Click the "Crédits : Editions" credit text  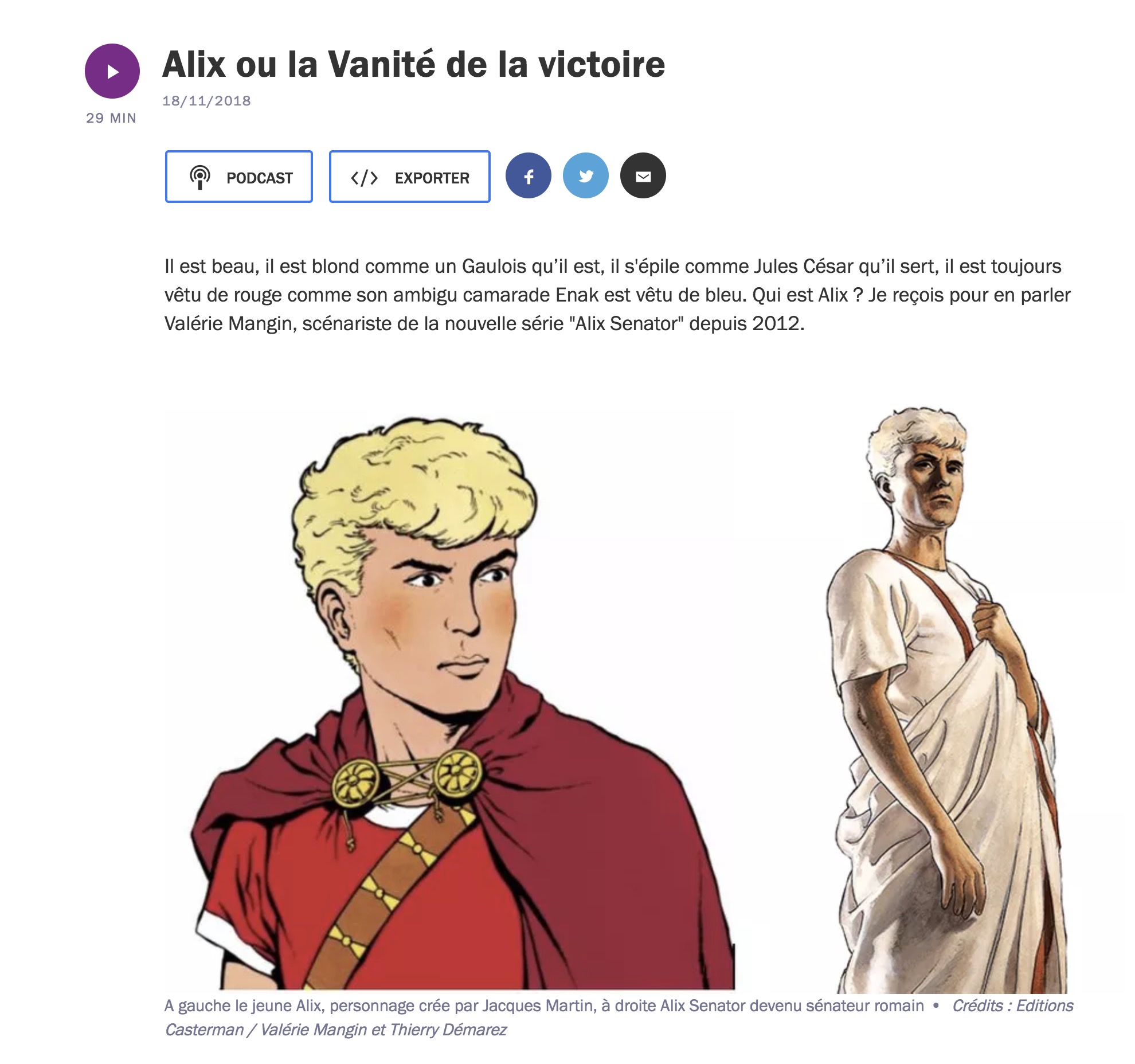[x=1012, y=1006]
